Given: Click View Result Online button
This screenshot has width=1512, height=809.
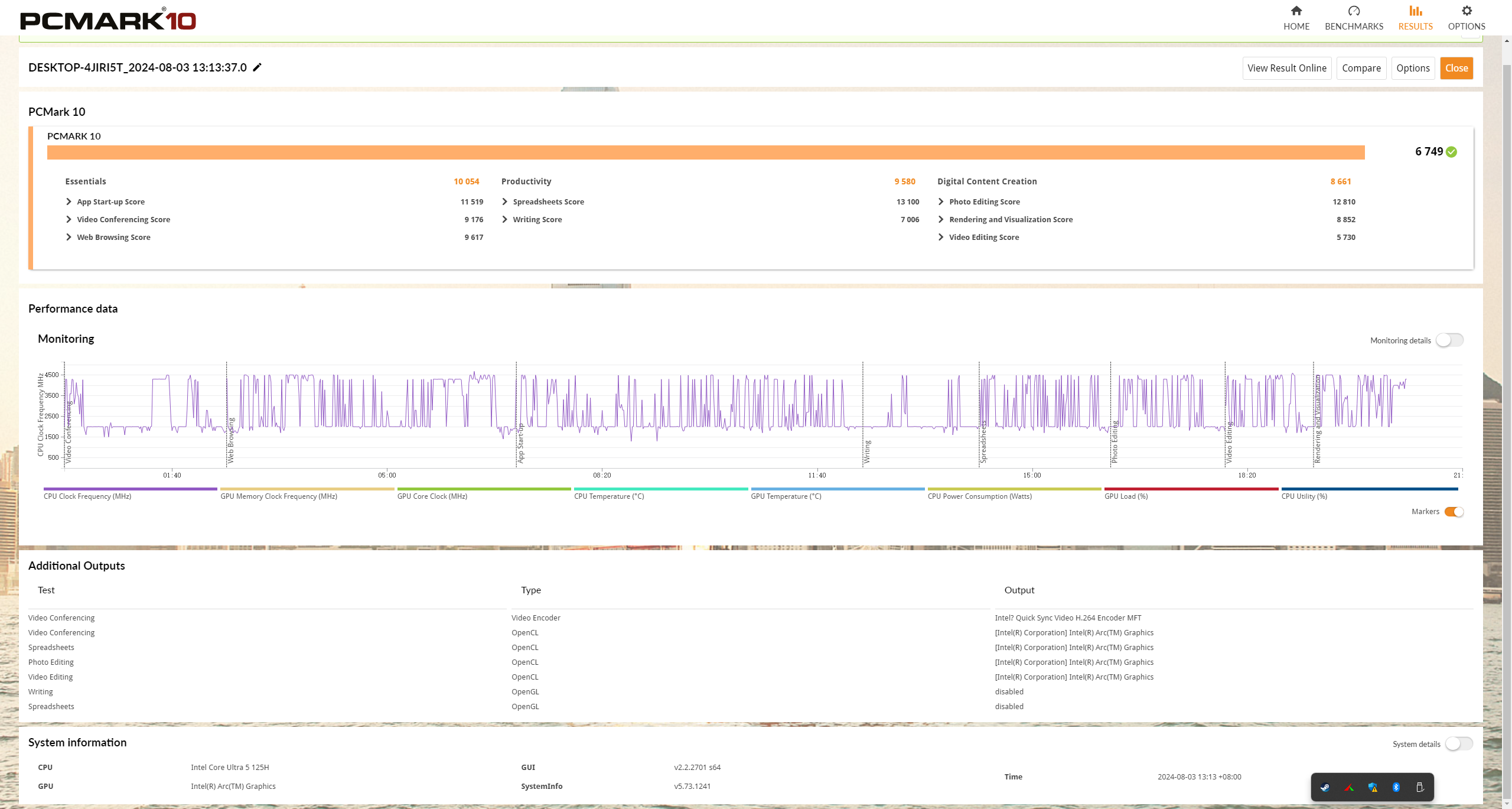Looking at the screenshot, I should 1287,68.
